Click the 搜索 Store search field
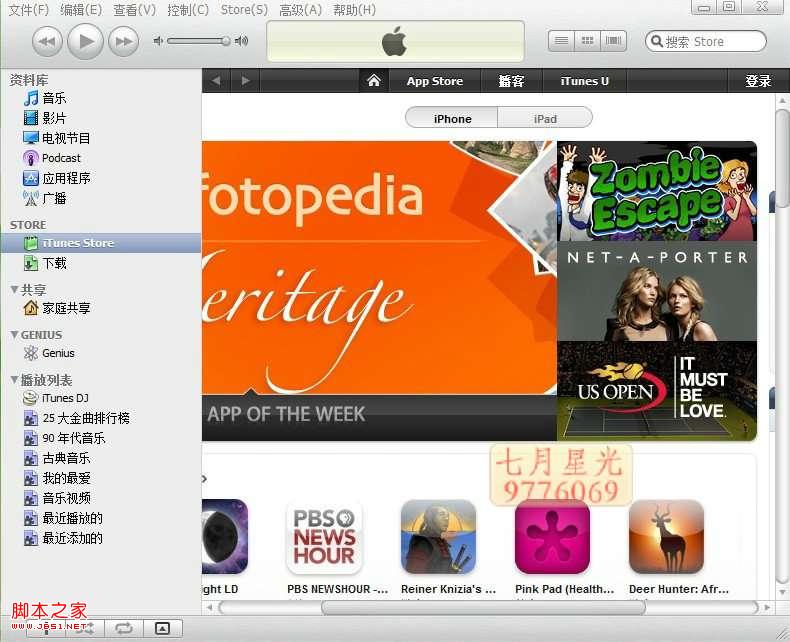The image size is (790, 642). pyautogui.click(x=706, y=41)
